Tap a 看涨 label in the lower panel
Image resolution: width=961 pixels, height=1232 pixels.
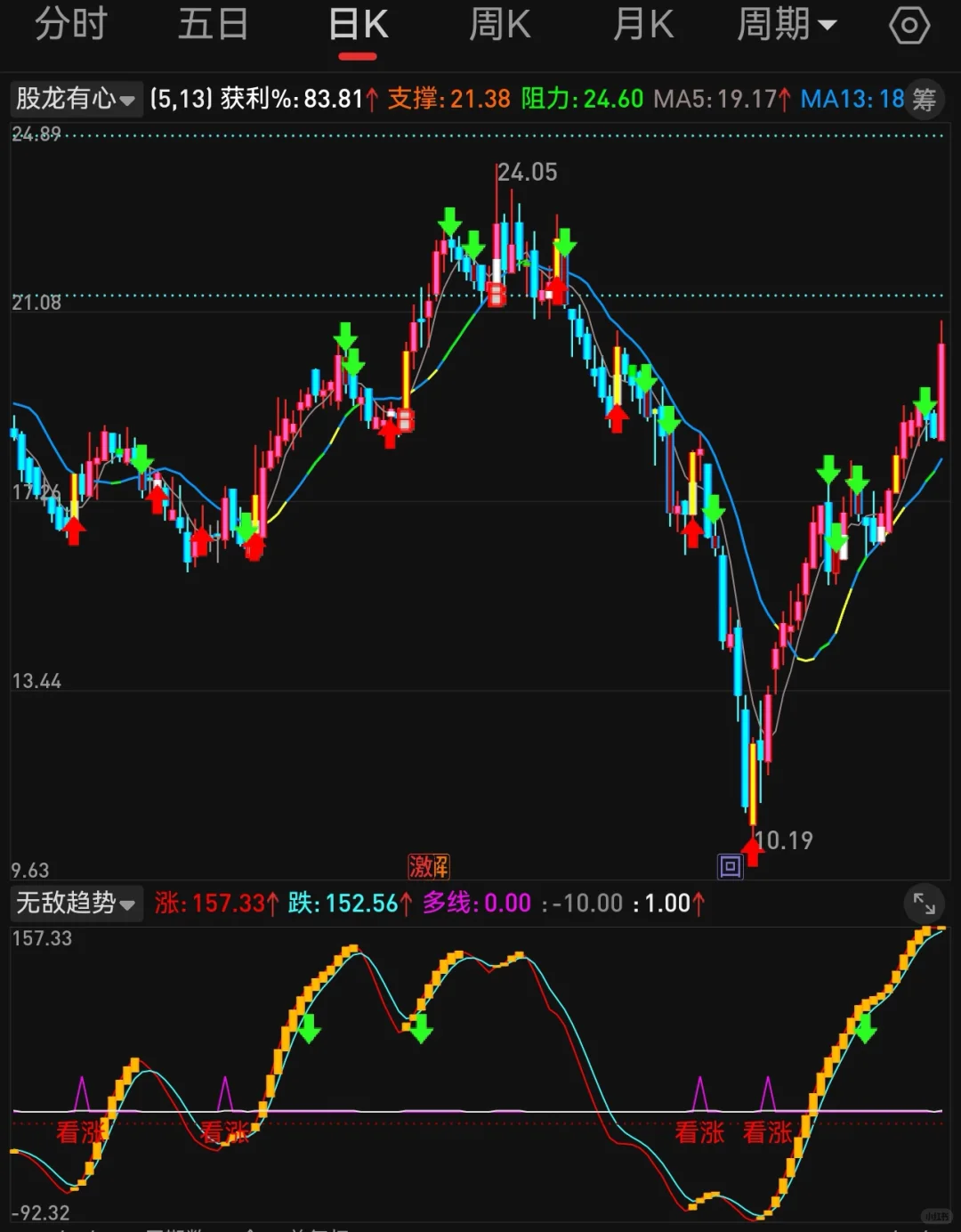pyautogui.click(x=80, y=1131)
